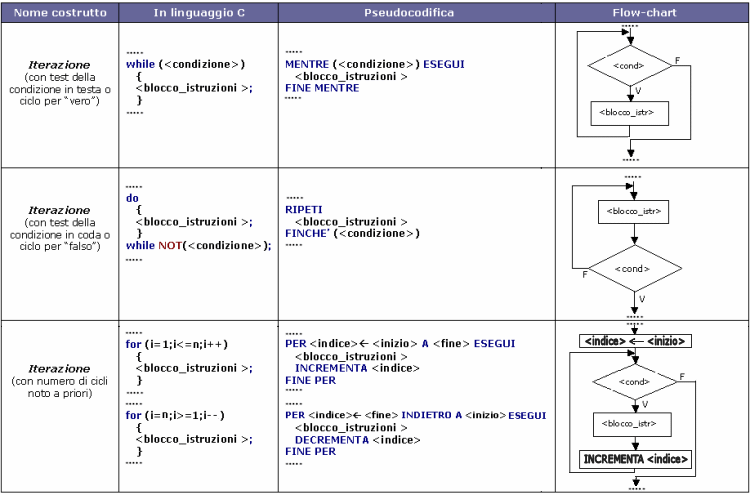Screen dimensions: 750x495
Task: Click the description mentioning ciclo per "falso"
Action: 60,234
